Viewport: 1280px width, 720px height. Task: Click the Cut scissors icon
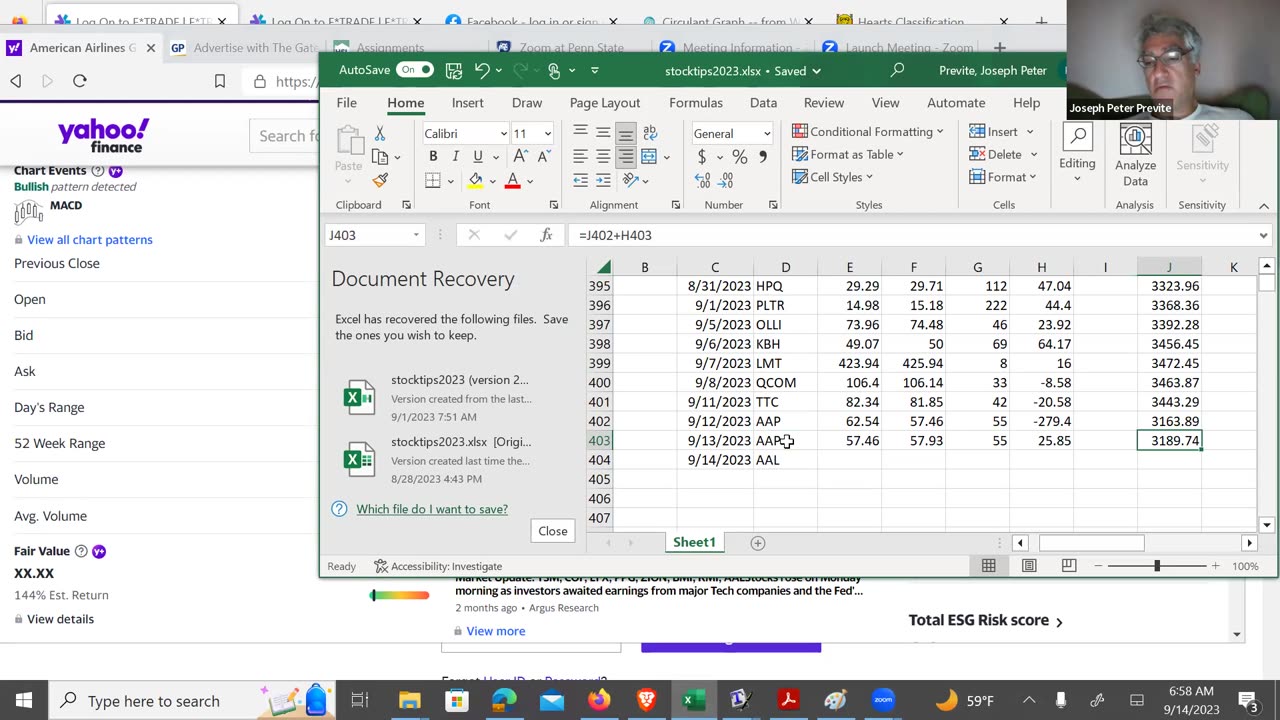(380, 133)
